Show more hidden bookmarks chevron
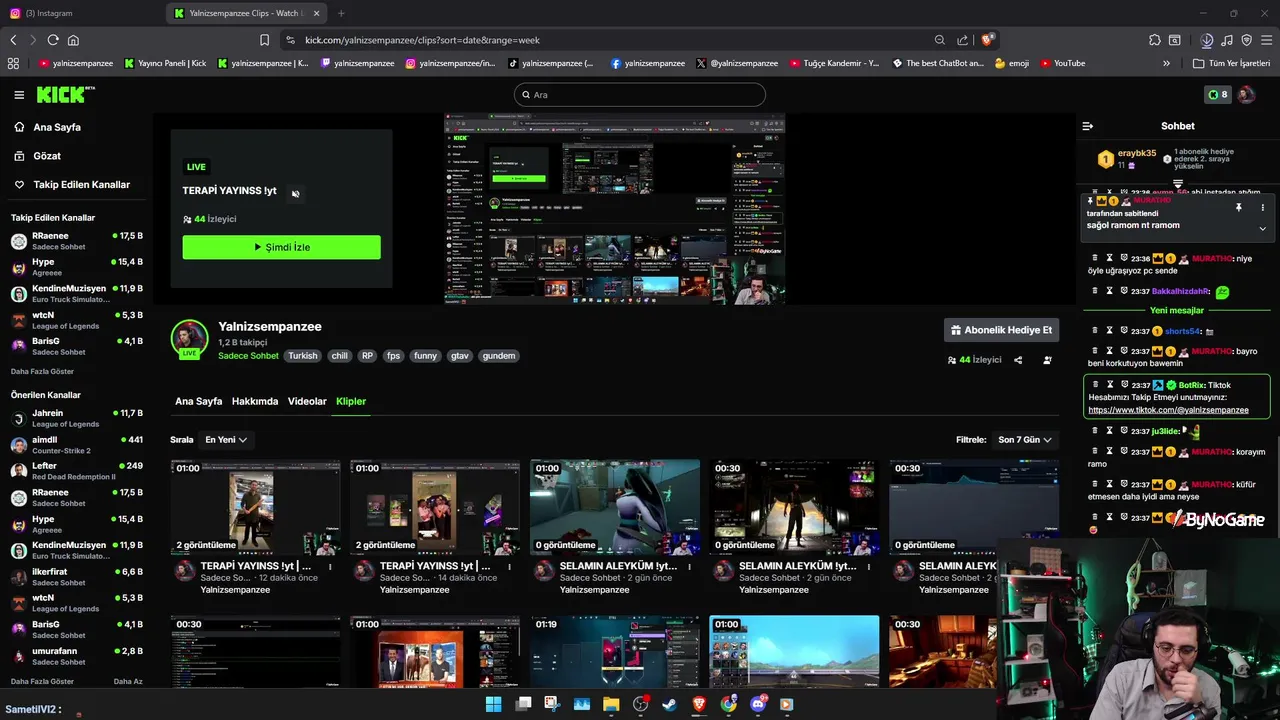Viewport: 1280px width, 720px height. 1166,63
